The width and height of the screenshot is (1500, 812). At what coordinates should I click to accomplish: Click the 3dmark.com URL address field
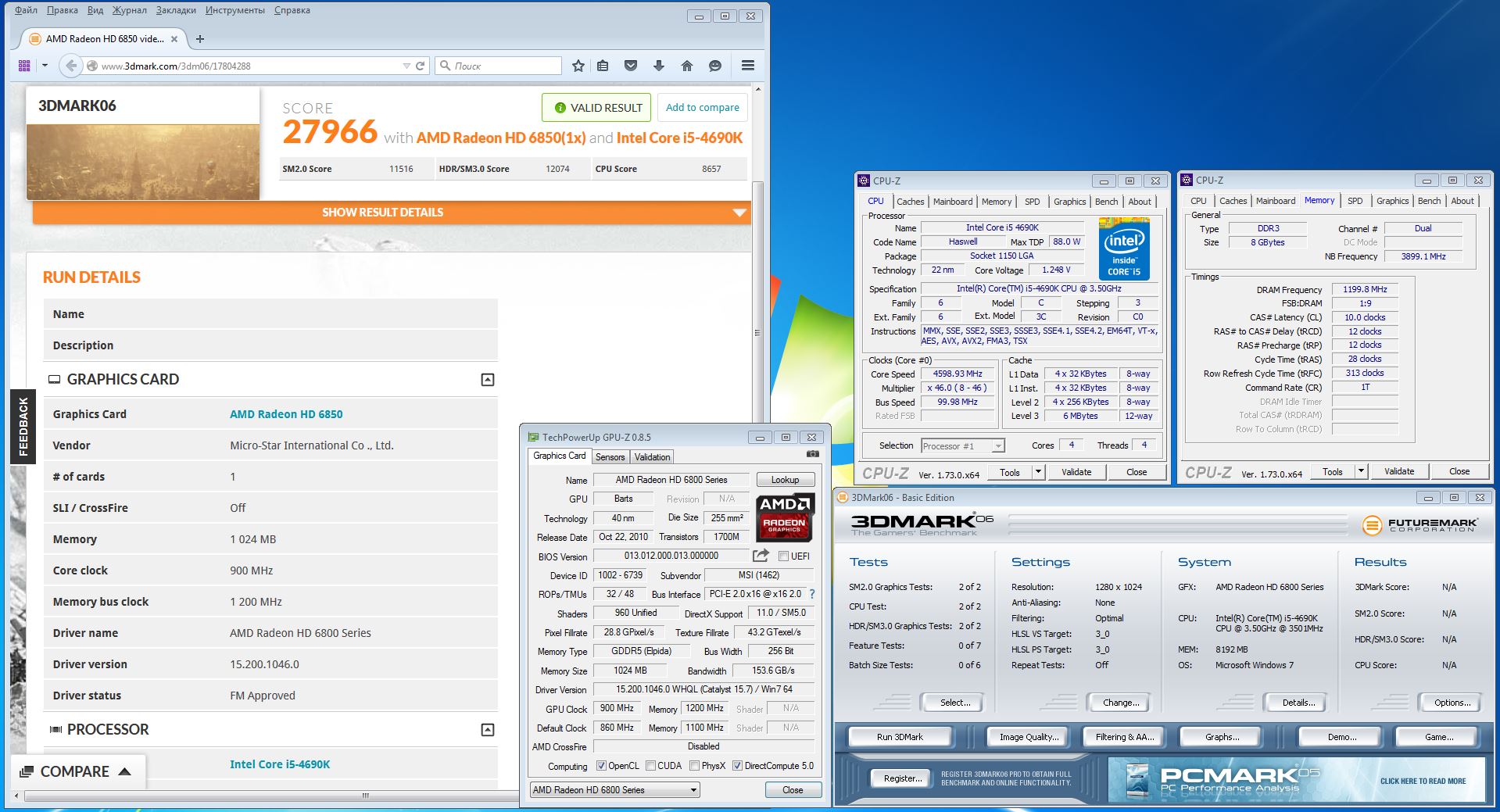(250, 66)
